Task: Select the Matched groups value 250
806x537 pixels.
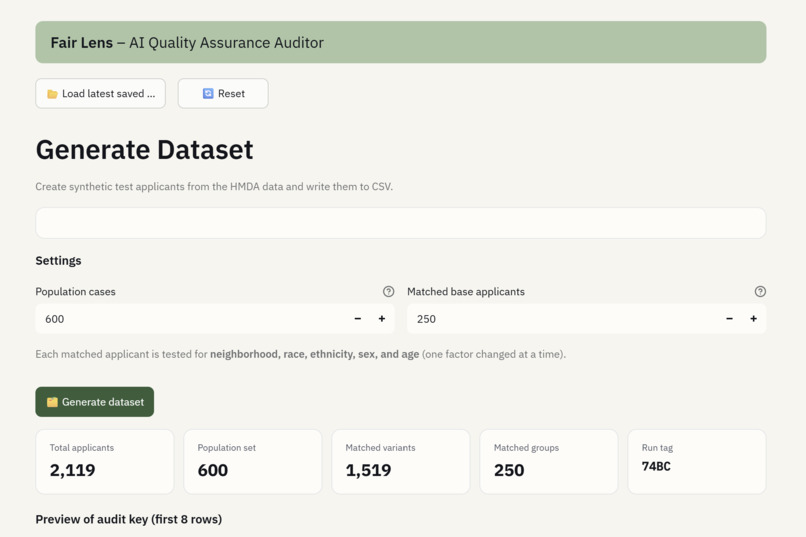Action: pyautogui.click(x=509, y=470)
